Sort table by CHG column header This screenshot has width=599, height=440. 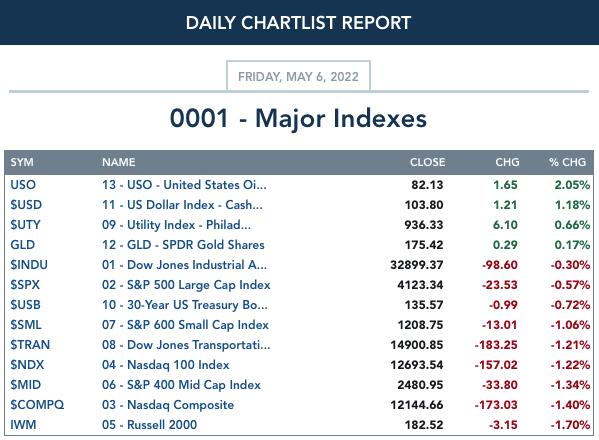click(x=507, y=162)
